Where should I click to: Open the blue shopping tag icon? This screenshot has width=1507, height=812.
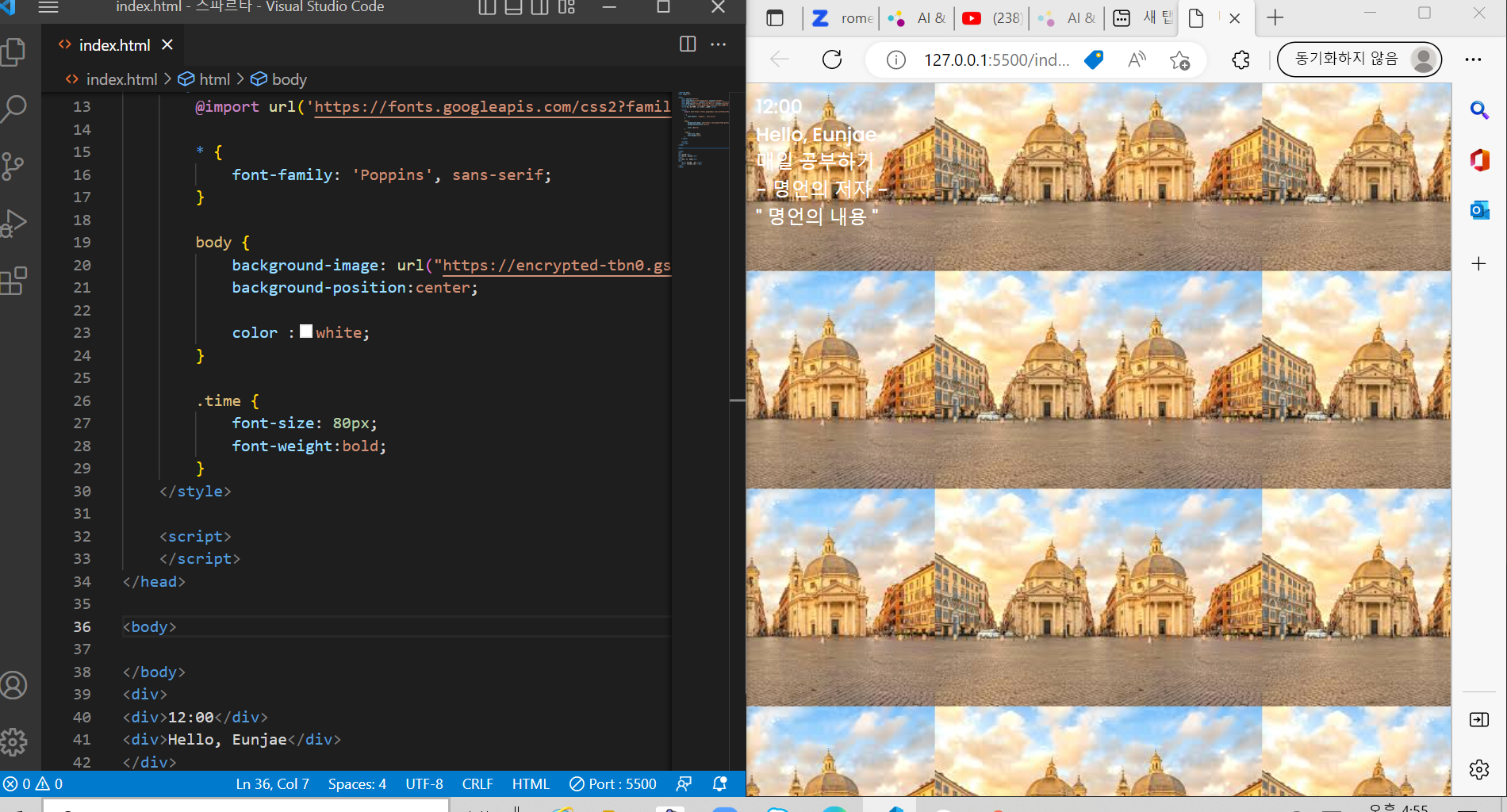click(x=1094, y=59)
